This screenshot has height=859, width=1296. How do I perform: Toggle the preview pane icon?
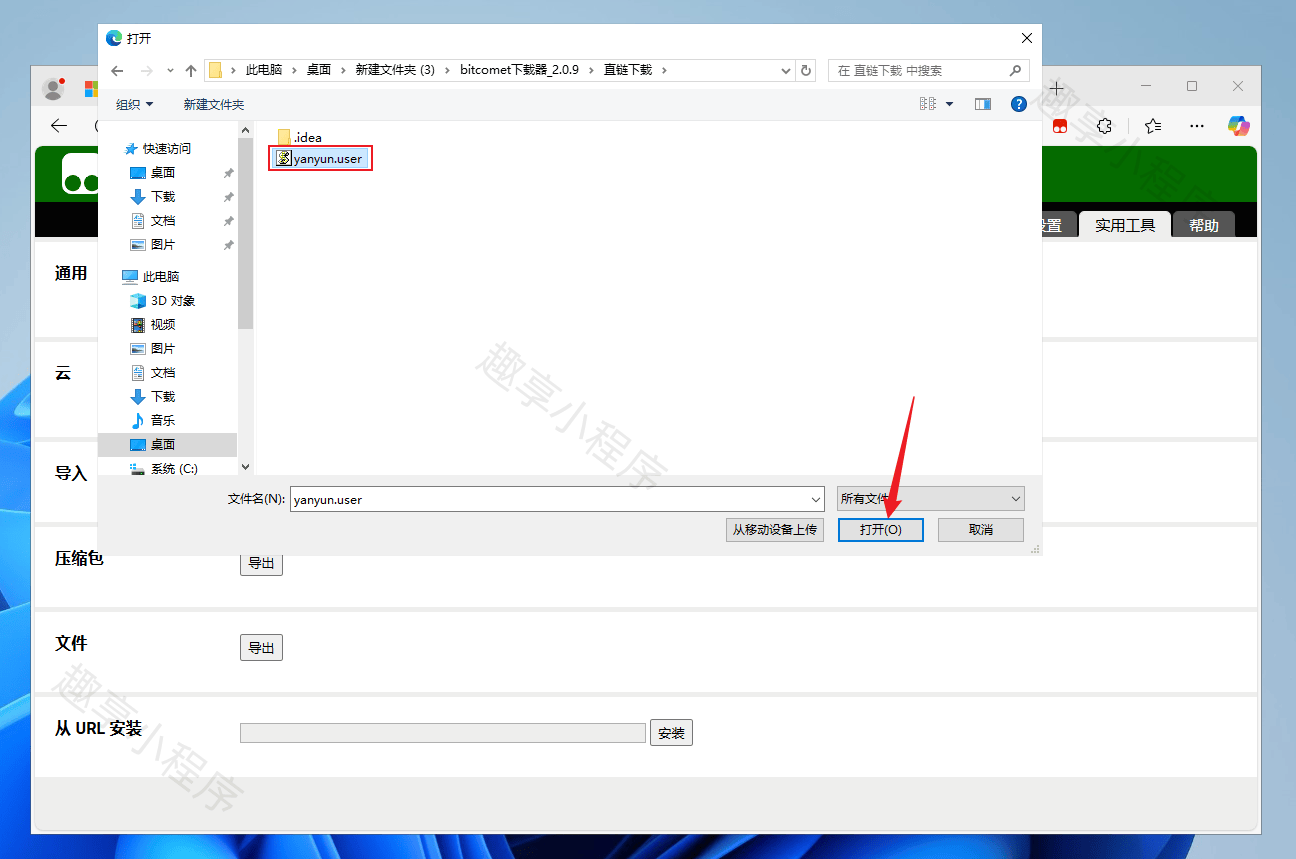[983, 104]
